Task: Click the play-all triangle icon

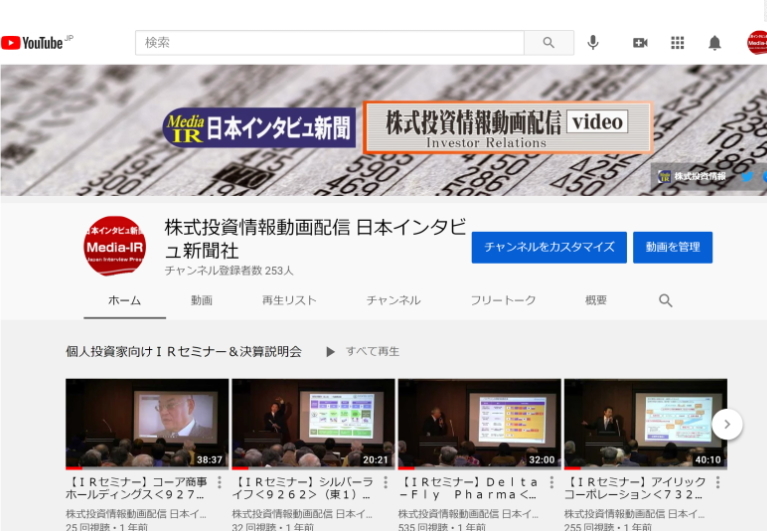Action: [x=331, y=352]
